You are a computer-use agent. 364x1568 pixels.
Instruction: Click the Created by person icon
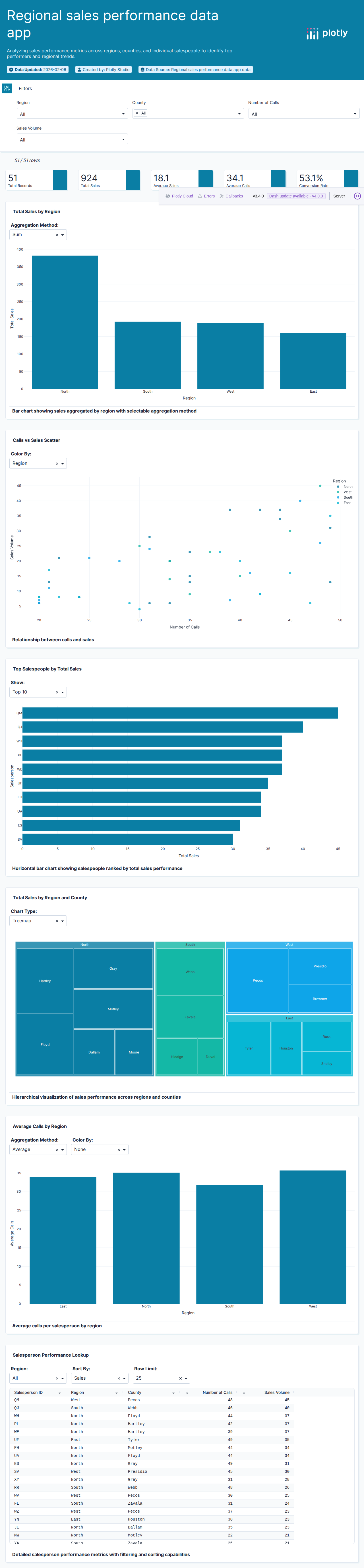coord(79,69)
